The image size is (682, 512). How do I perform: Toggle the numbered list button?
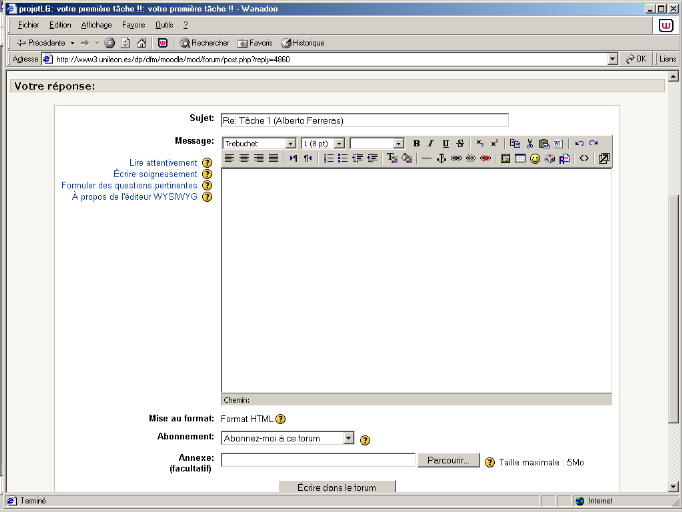328,158
